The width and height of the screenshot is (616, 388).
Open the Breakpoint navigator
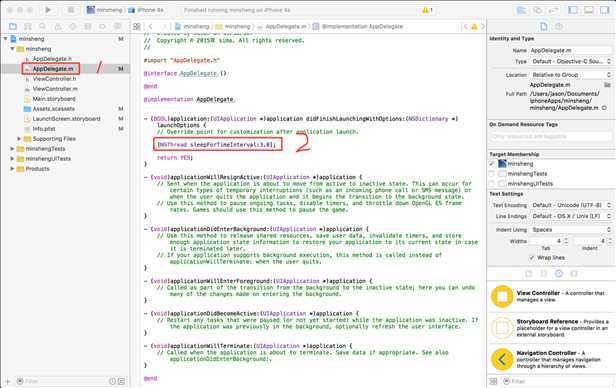[103, 26]
